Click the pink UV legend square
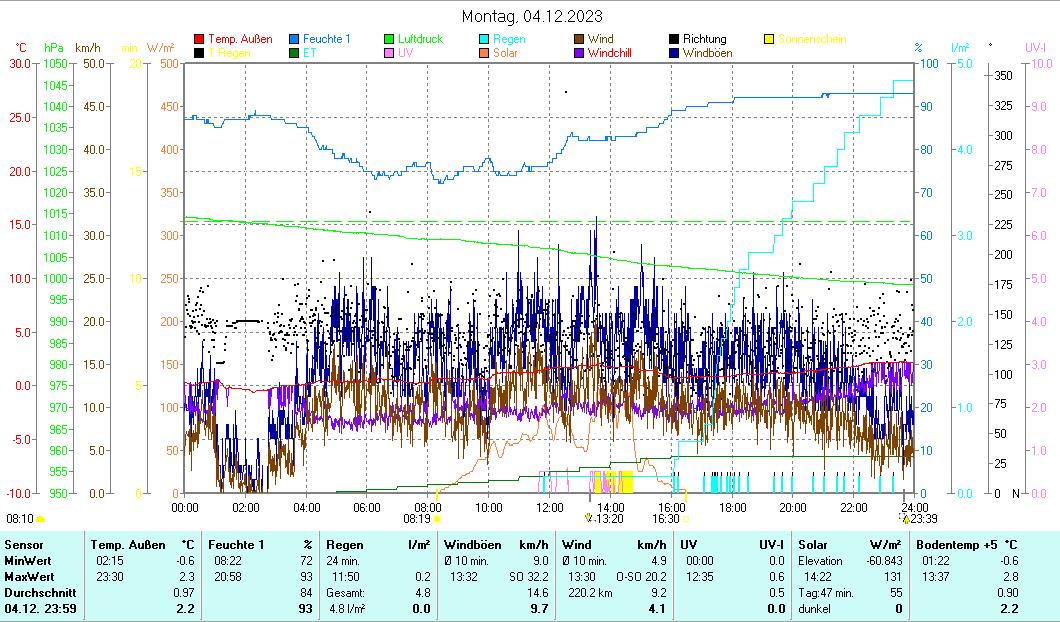1060x622 pixels. tap(390, 53)
